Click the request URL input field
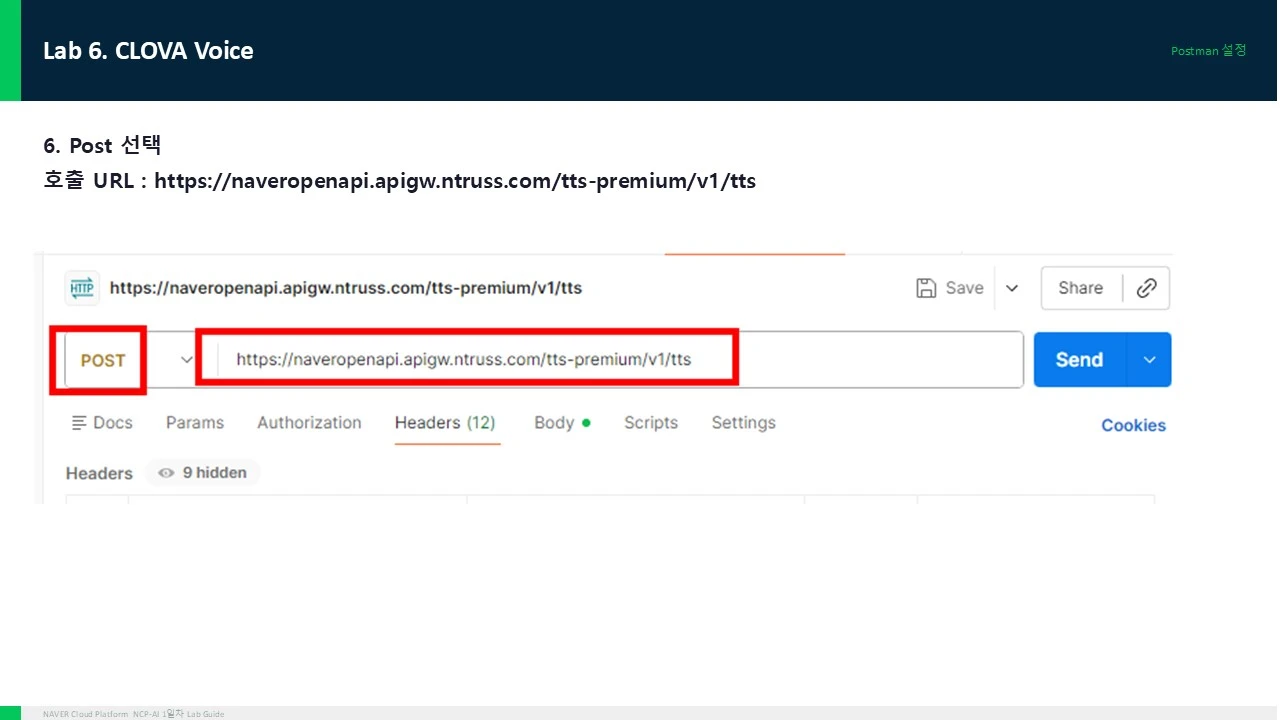 tap(620, 360)
